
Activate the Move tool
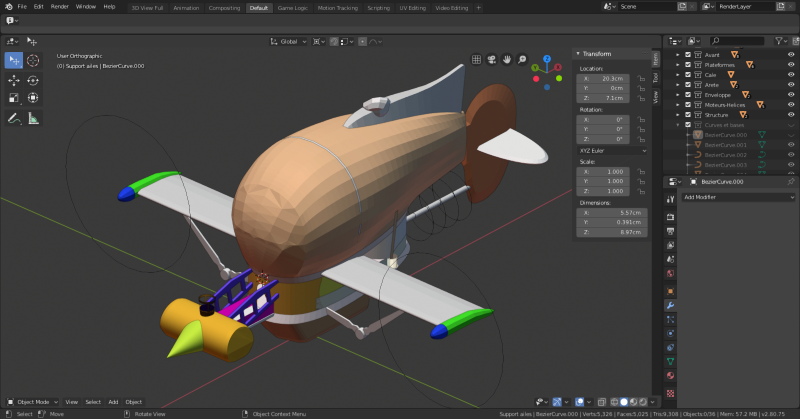pos(15,79)
